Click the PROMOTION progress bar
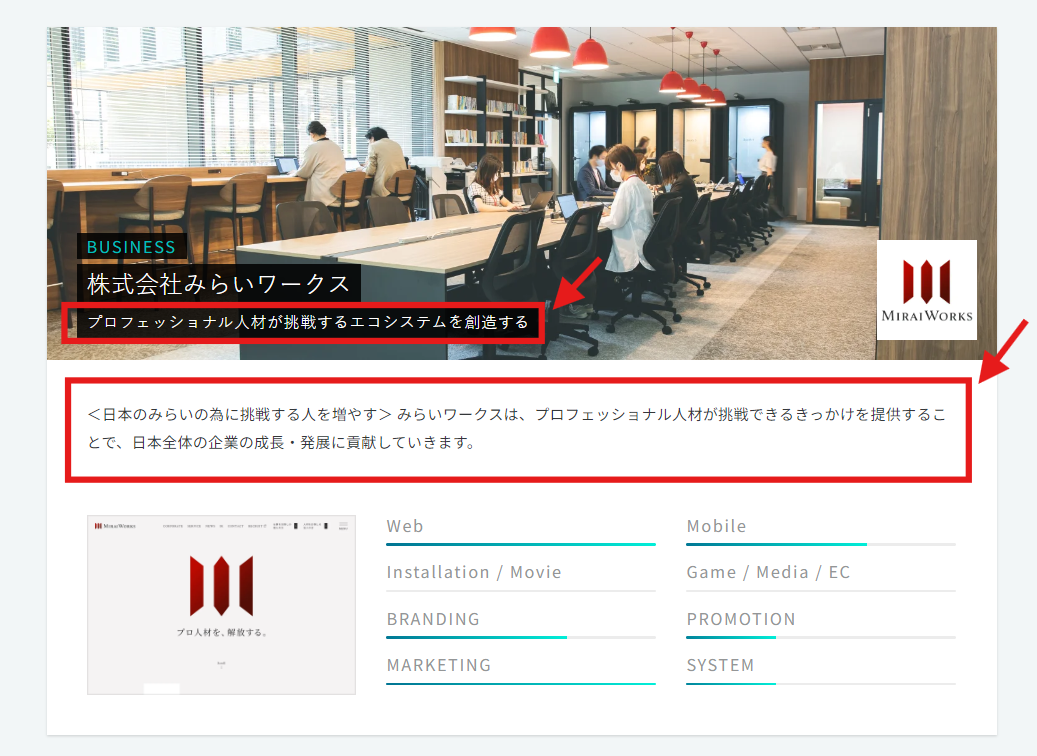Image resolution: width=1037 pixels, height=756 pixels. tap(821, 638)
